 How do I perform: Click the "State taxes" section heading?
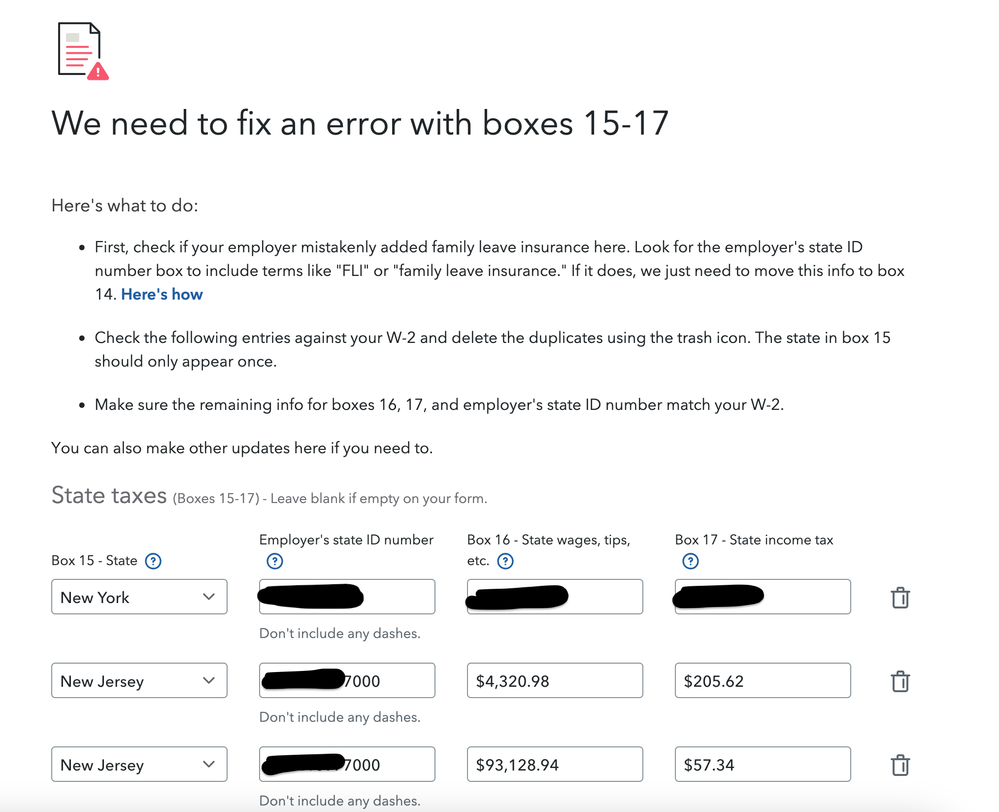(x=109, y=495)
